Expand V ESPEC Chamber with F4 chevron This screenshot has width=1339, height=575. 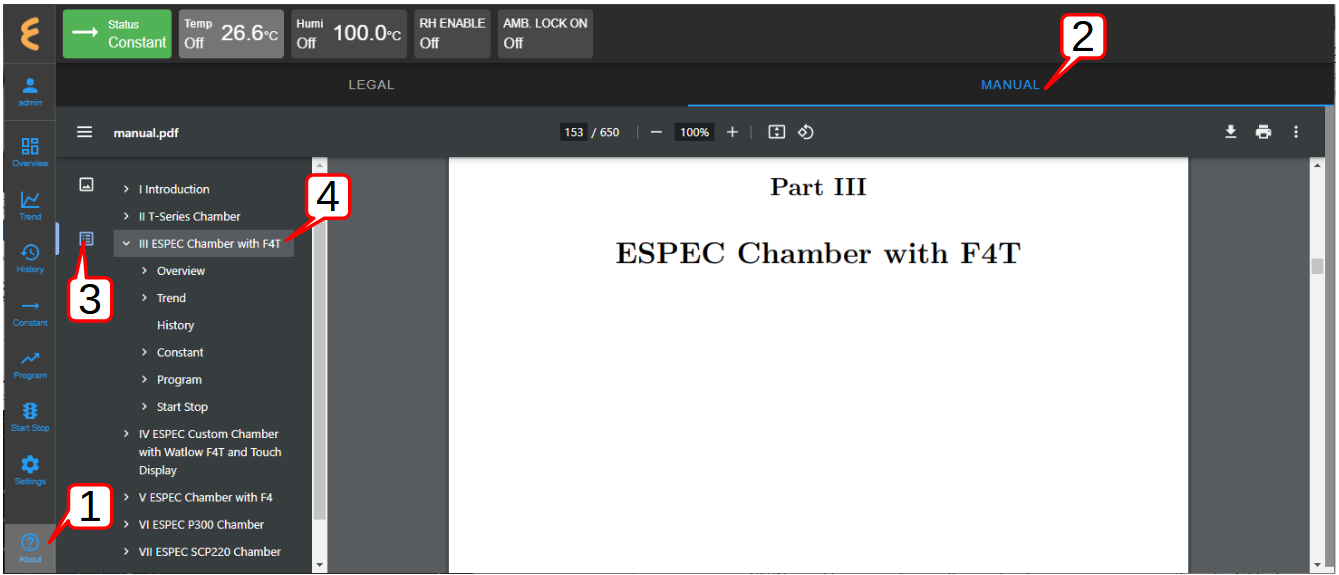pyautogui.click(x=126, y=497)
